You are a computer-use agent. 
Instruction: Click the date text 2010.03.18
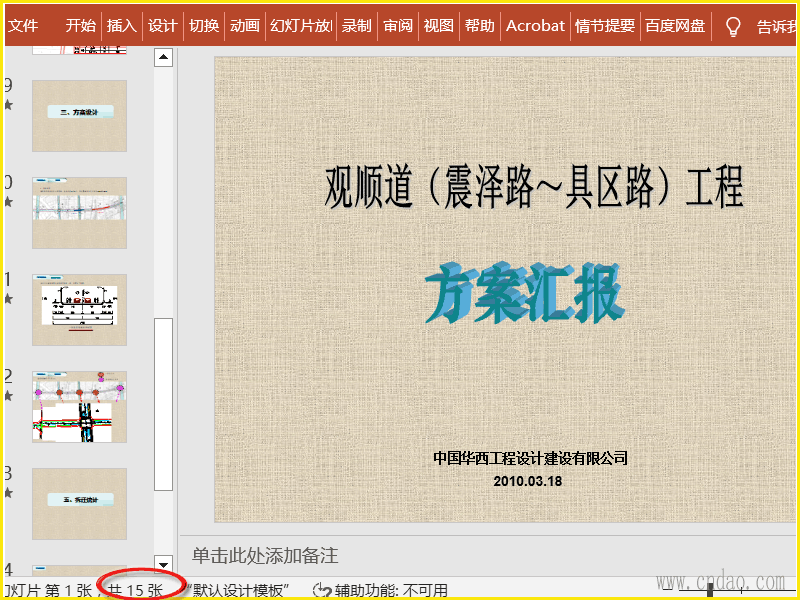tap(528, 481)
